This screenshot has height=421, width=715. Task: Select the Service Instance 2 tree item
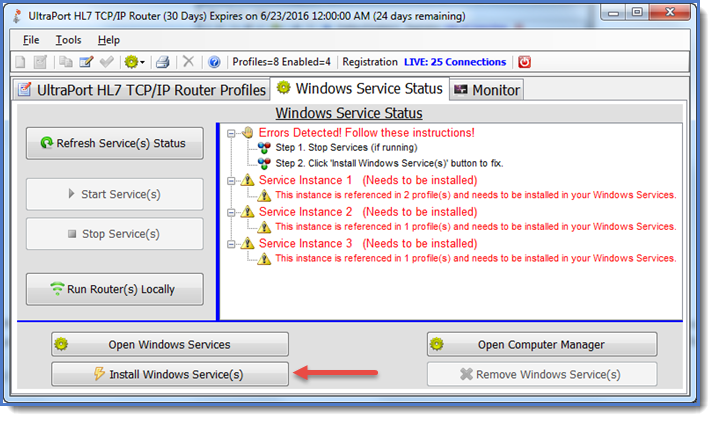pos(305,212)
